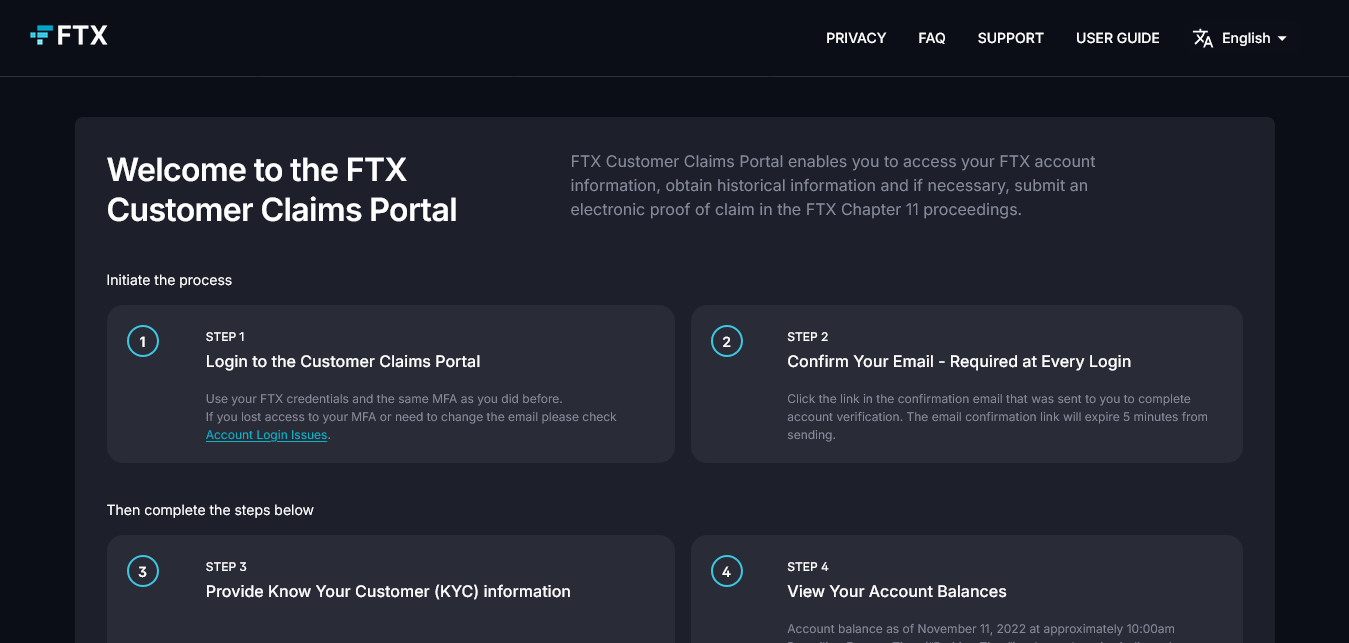Click the STEP 2 label text
1349x643 pixels.
pyautogui.click(x=808, y=337)
